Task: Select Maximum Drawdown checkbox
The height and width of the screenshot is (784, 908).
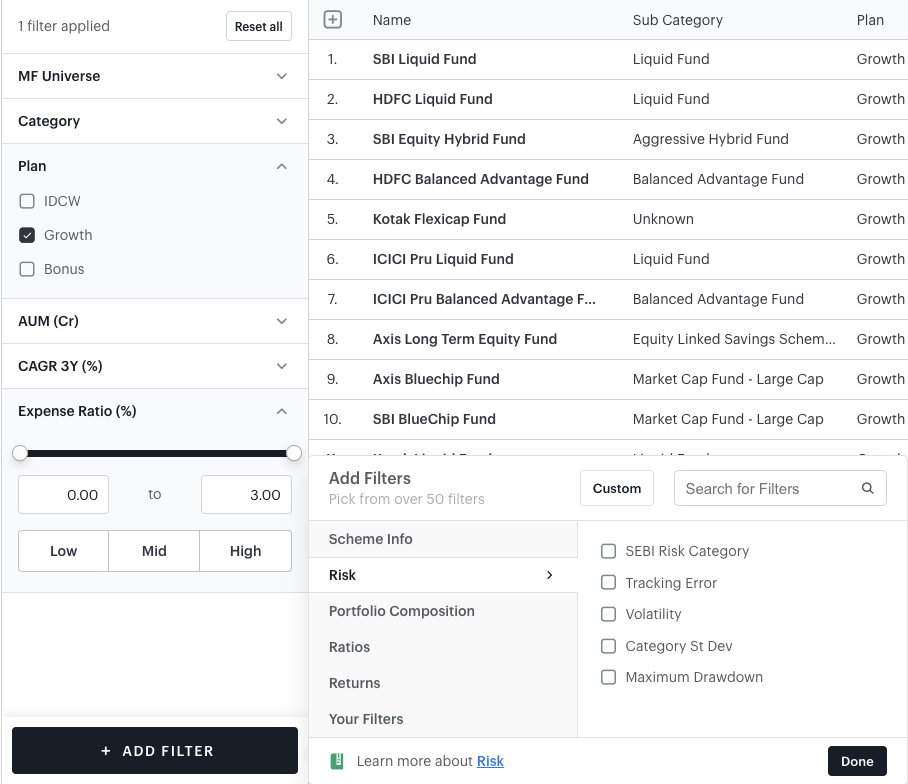Action: coord(609,677)
